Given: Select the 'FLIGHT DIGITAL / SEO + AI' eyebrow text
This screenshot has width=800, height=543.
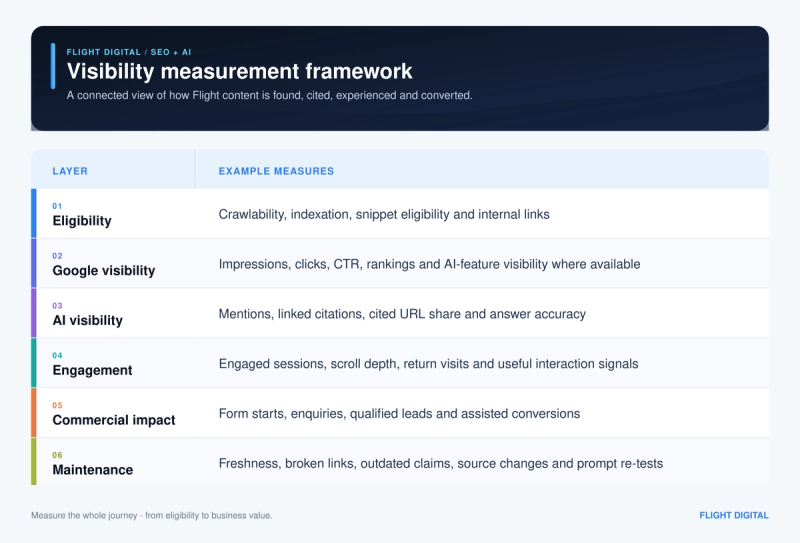Looking at the screenshot, I should (x=129, y=52).
